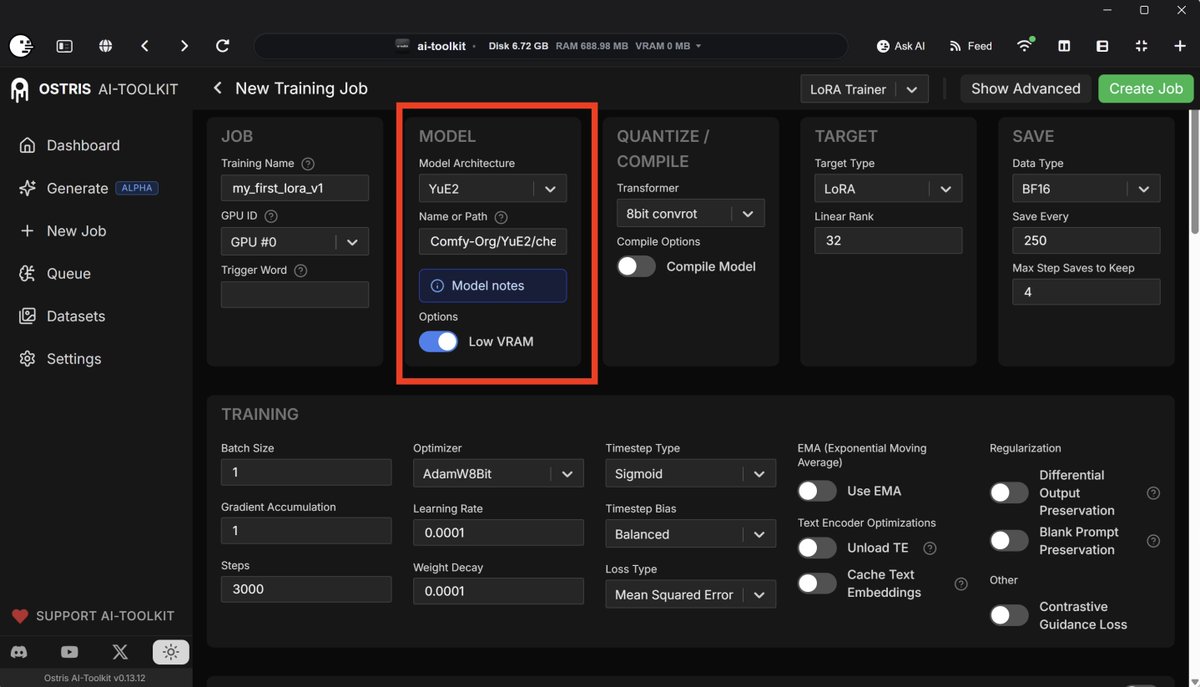The width and height of the screenshot is (1200, 687).
Task: Click the Learning Rate input field
Action: point(498,533)
